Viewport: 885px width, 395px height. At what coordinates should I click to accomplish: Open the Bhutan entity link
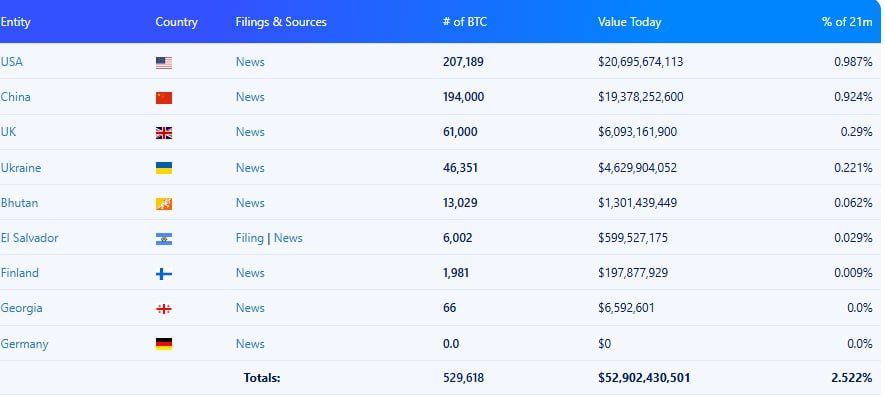19,203
